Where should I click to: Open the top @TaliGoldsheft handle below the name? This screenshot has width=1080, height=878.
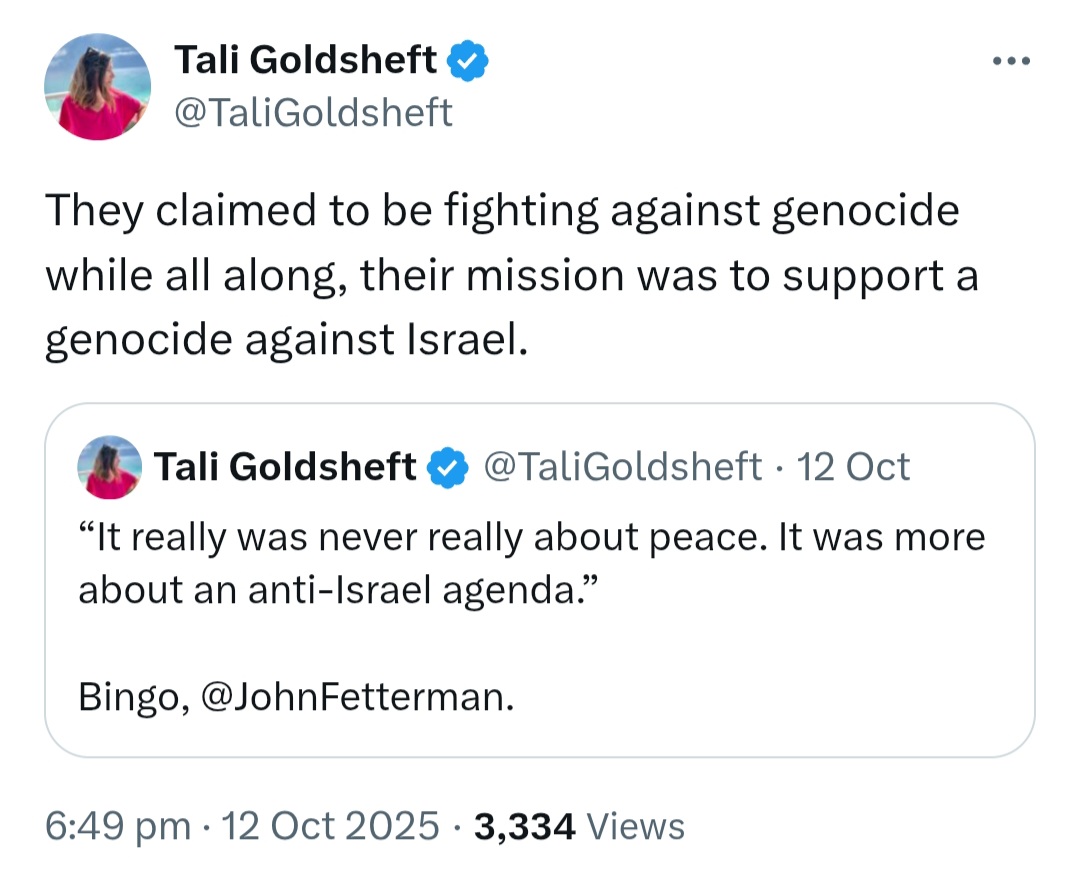313,112
